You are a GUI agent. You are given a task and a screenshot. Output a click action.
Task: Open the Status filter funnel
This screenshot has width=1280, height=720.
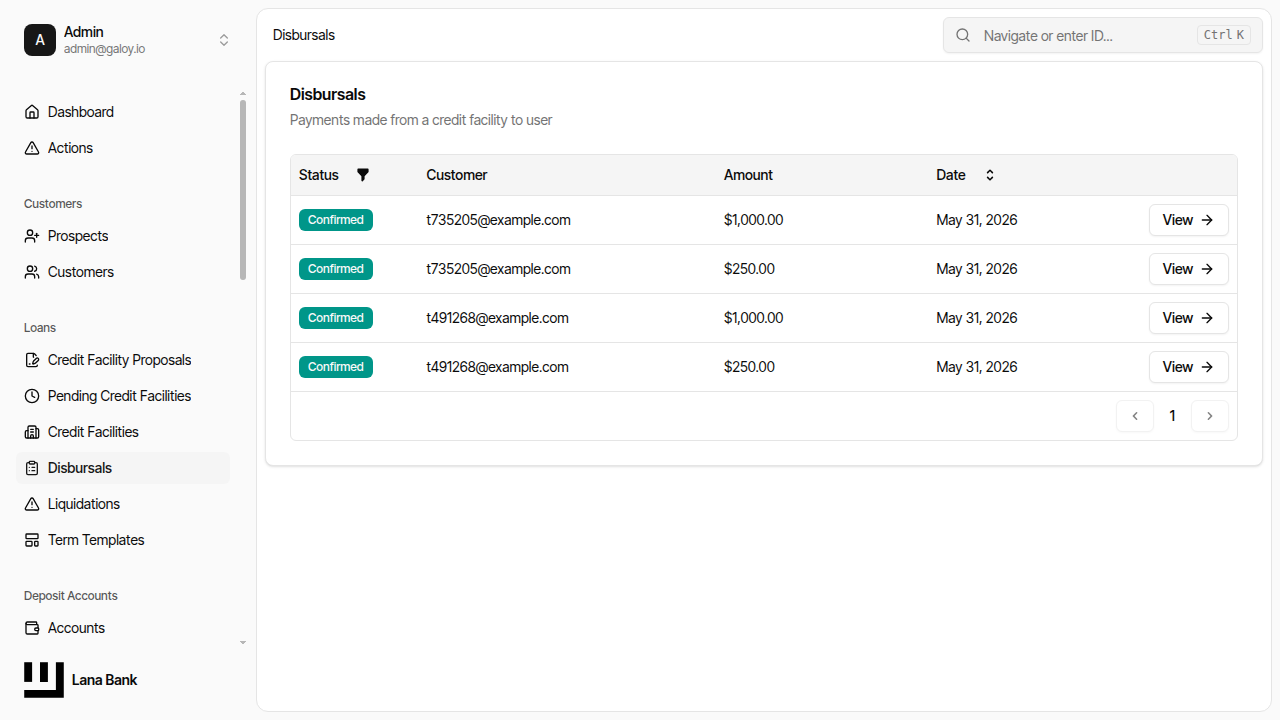point(363,175)
